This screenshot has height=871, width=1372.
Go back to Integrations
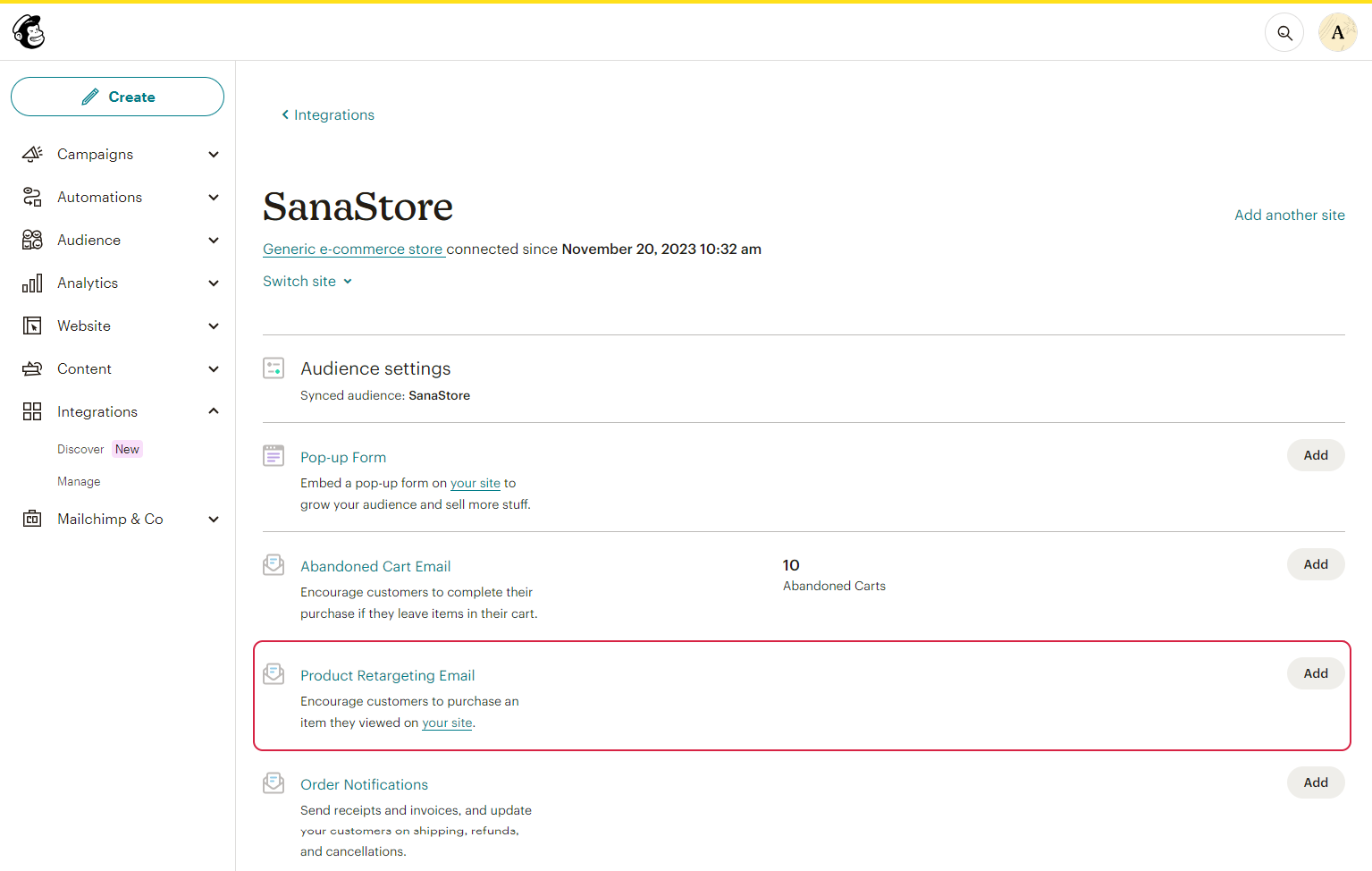(328, 114)
